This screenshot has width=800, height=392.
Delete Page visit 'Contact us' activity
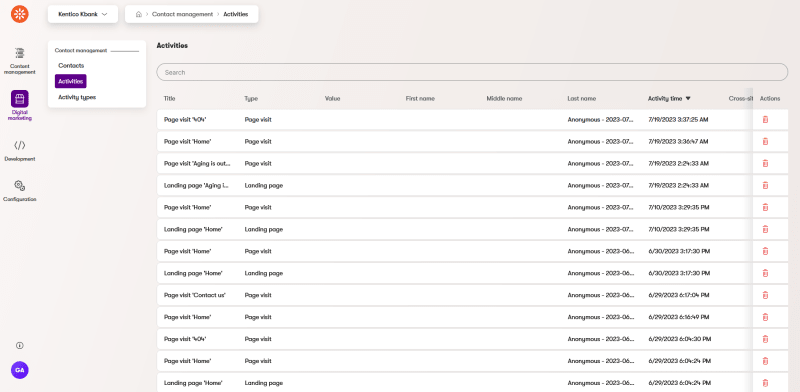[x=765, y=295]
